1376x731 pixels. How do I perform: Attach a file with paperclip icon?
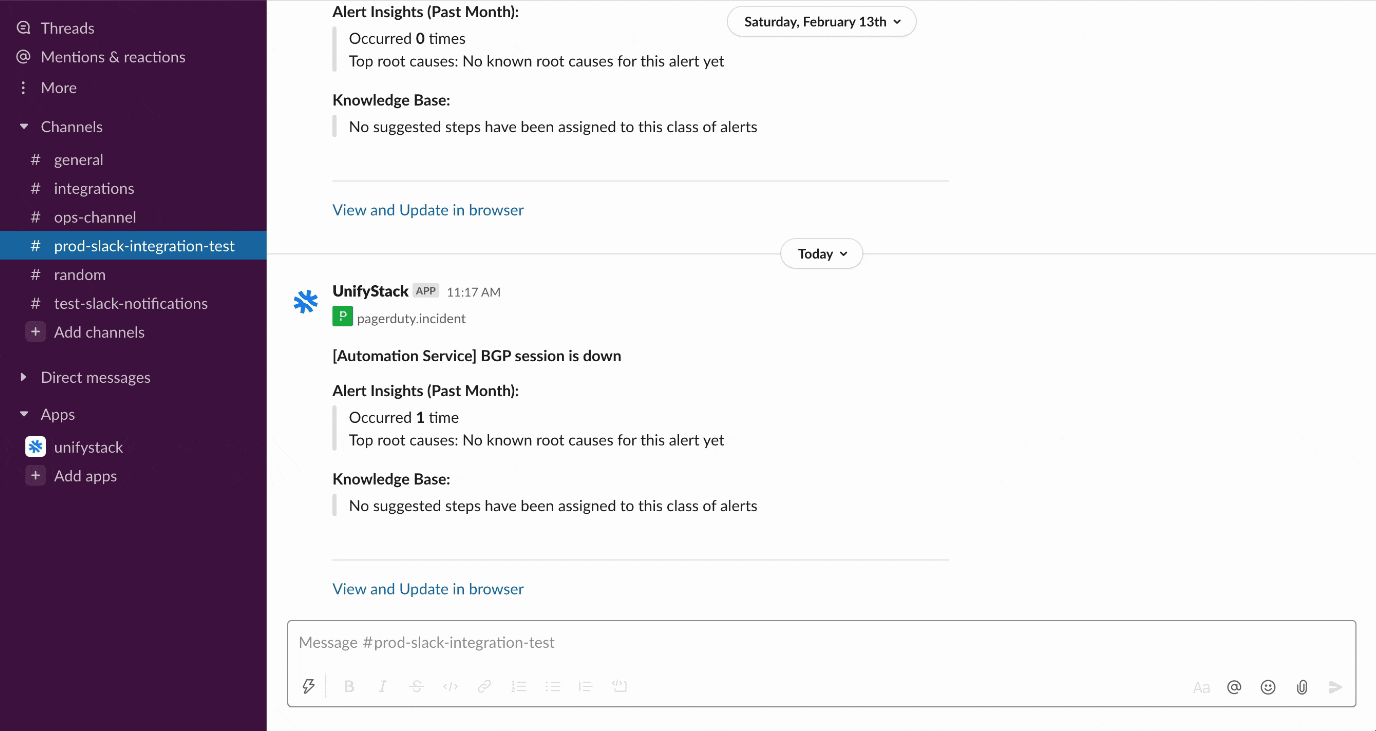point(1302,687)
